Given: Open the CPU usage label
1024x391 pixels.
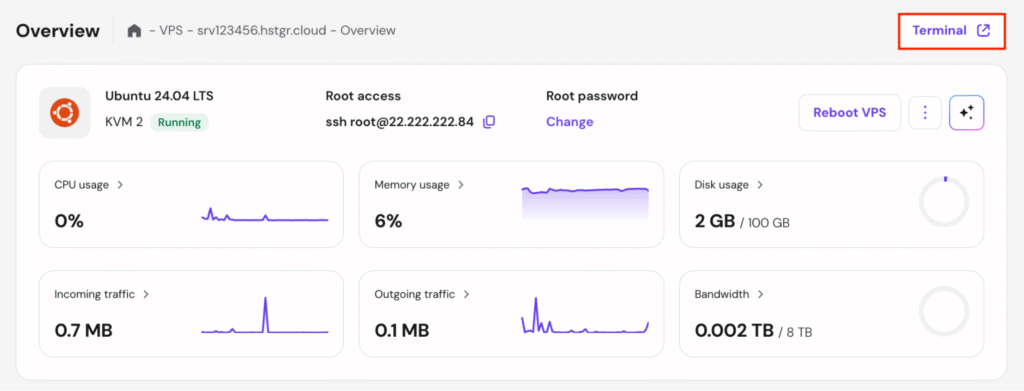Looking at the screenshot, I should [82, 185].
